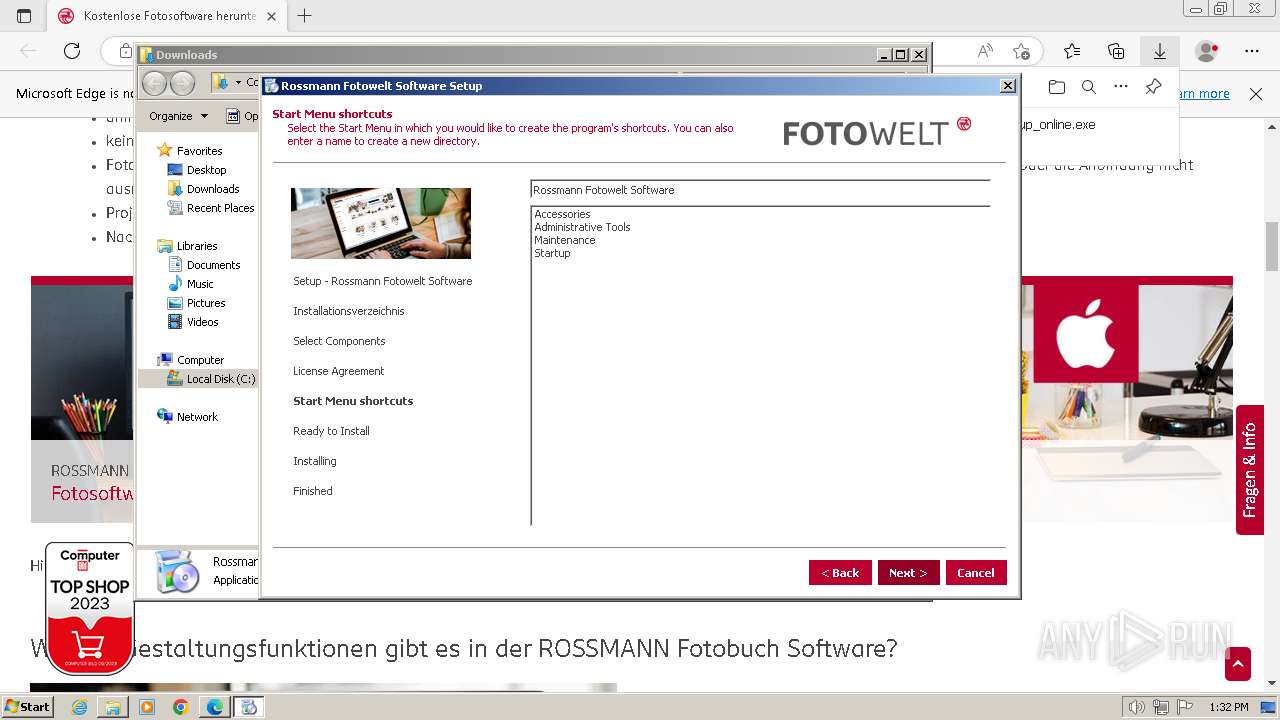The image size is (1280, 720).
Task: Open Edge profile avatar
Action: [1207, 51]
